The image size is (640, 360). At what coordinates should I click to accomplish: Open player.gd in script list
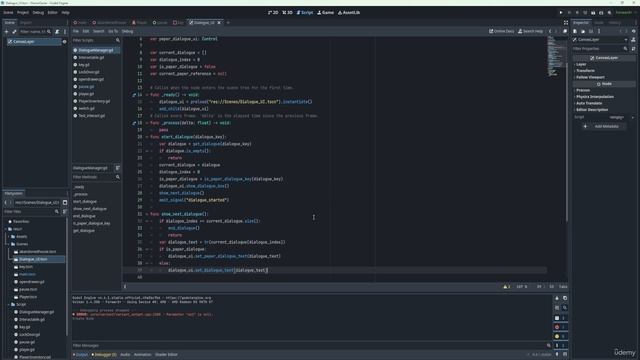[86, 94]
